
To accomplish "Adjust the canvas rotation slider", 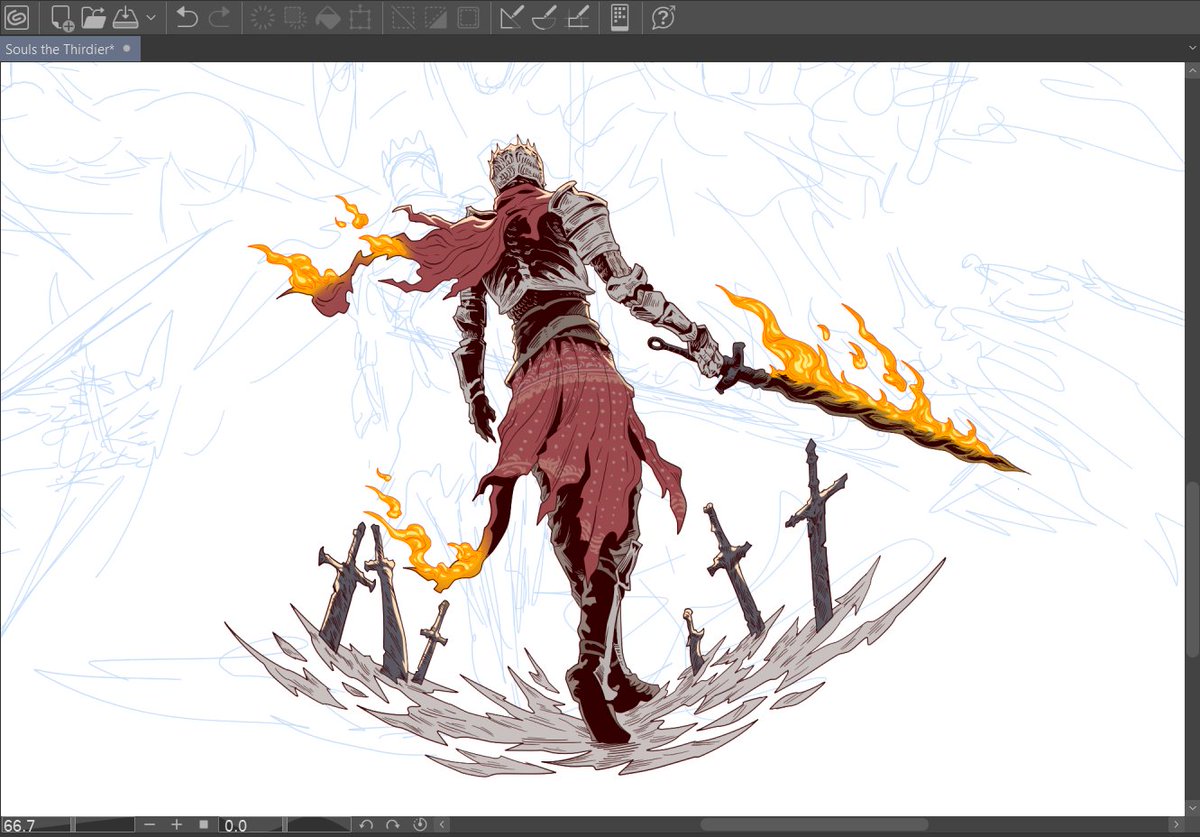I will (x=319, y=825).
